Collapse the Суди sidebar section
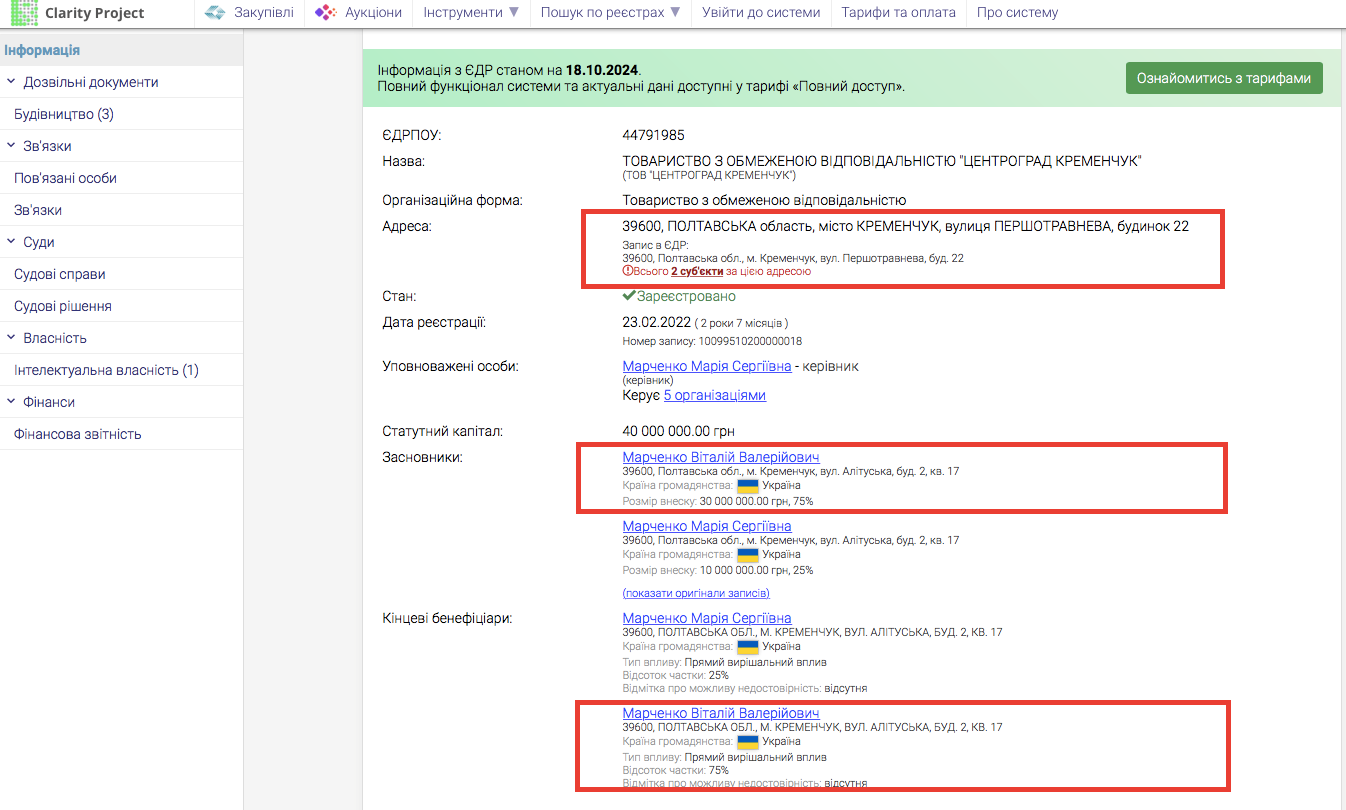The width and height of the screenshot is (1346, 810). pyautogui.click(x=12, y=242)
